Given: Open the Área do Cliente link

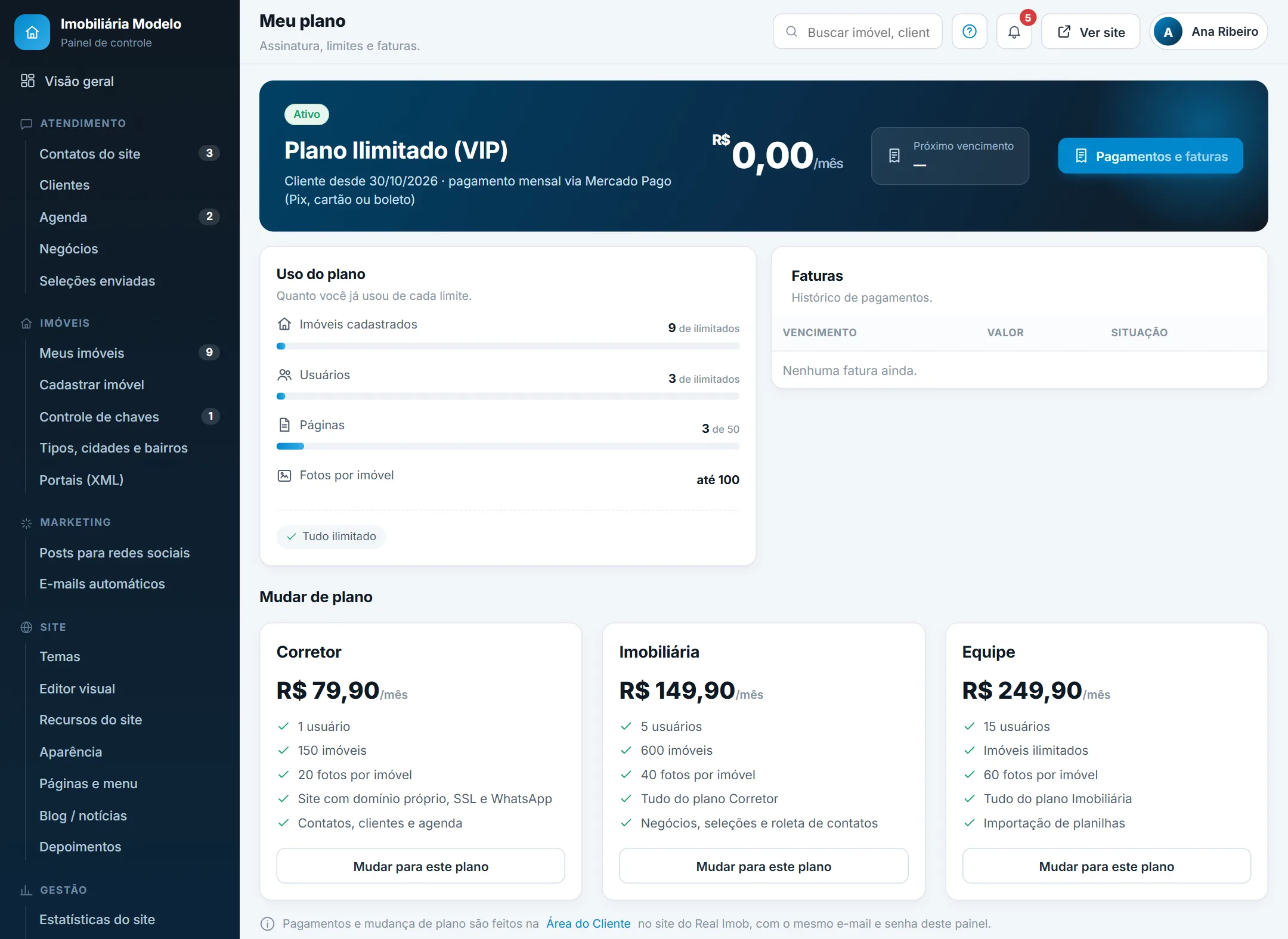Looking at the screenshot, I should tap(589, 923).
